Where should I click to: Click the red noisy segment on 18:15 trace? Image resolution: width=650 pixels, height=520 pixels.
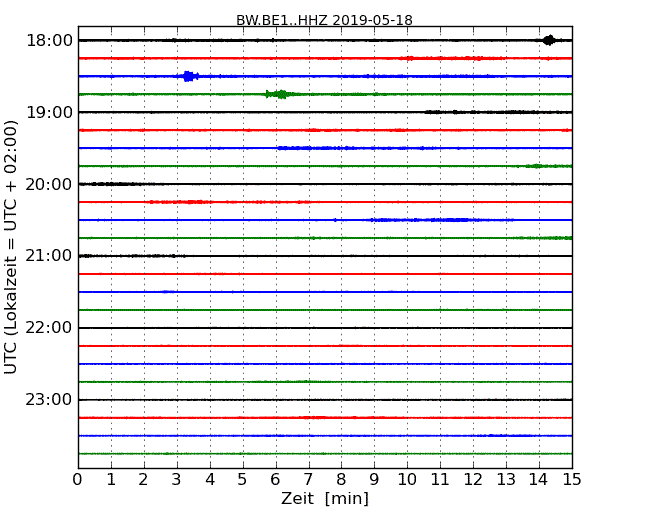[452, 58]
